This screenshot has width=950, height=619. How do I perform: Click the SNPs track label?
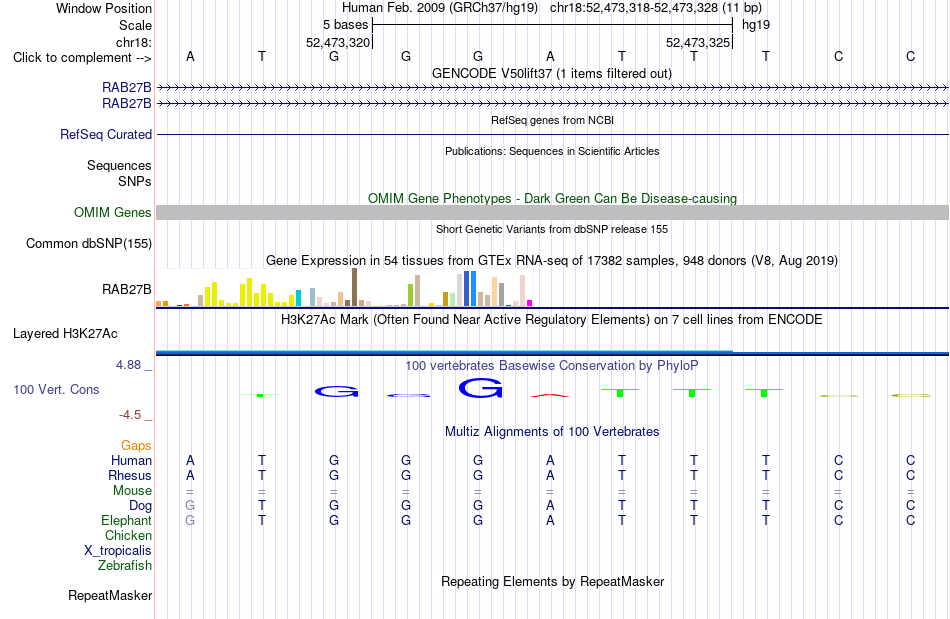[x=135, y=181]
